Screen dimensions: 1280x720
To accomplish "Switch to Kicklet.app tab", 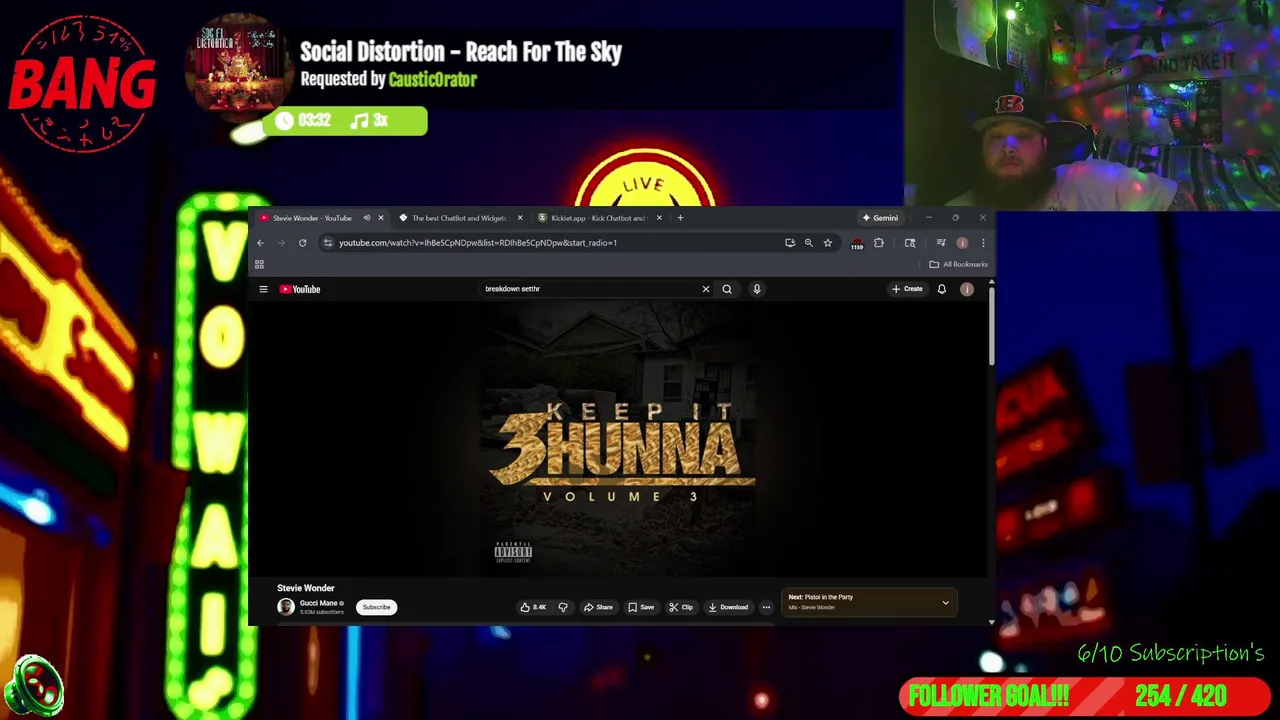I will click(597, 218).
